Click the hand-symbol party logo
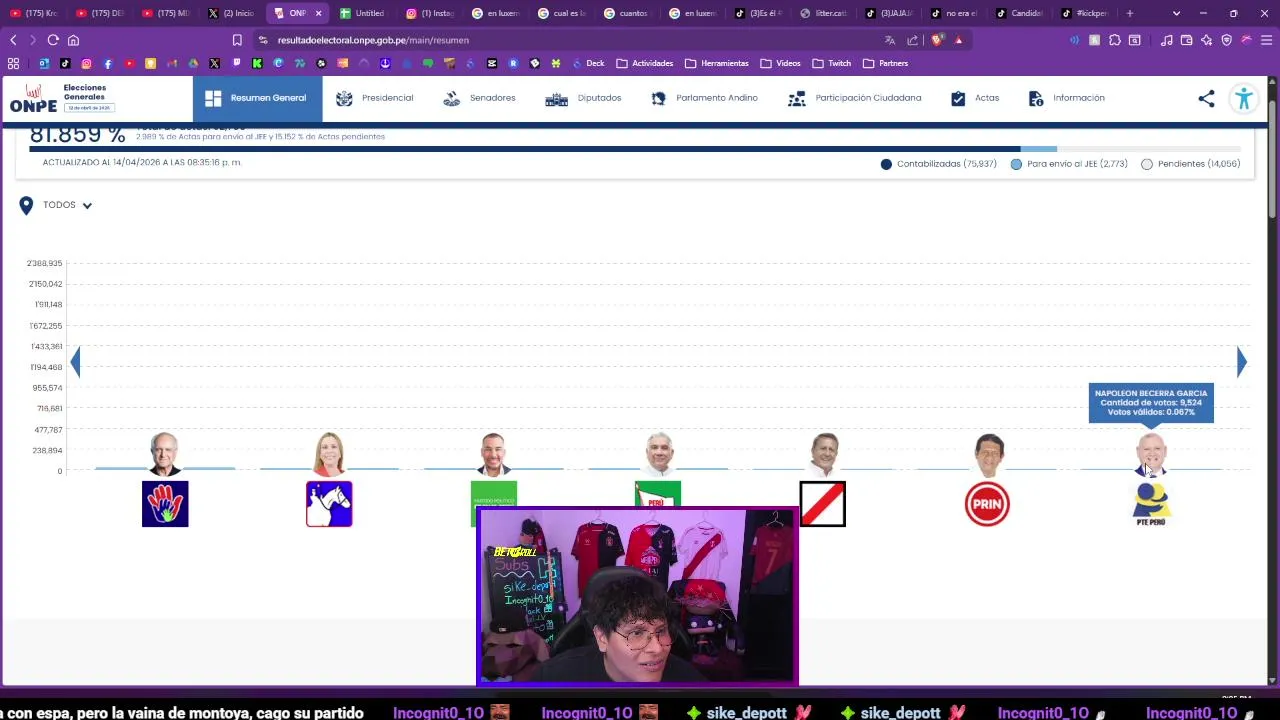Screen dimensions: 1280x720 point(165,504)
